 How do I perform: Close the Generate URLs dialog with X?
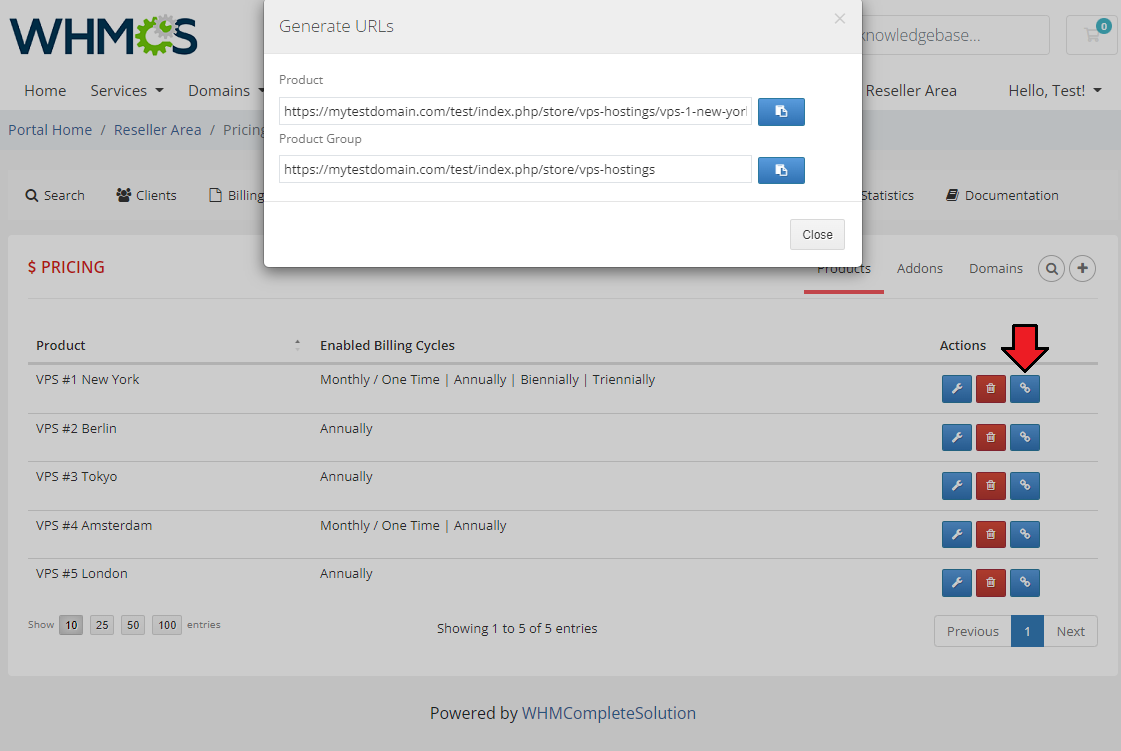pyautogui.click(x=840, y=19)
